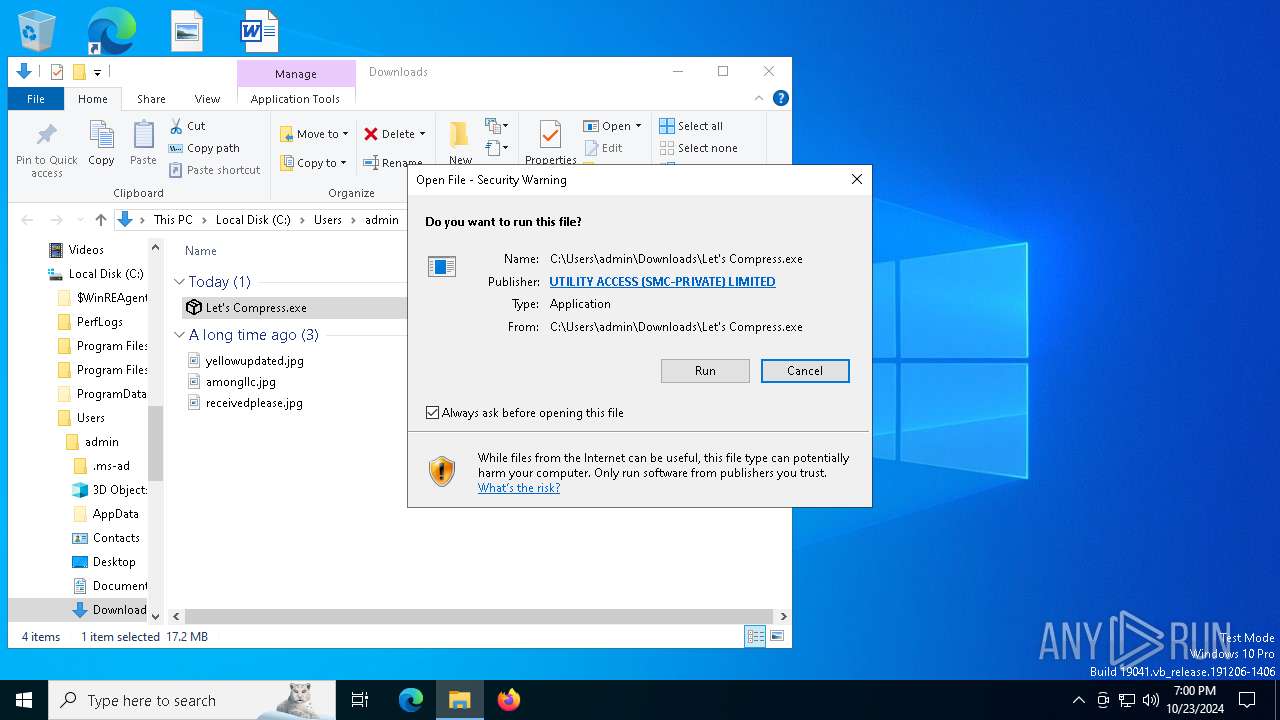Click the Properties icon in the ribbon

[x=550, y=142]
